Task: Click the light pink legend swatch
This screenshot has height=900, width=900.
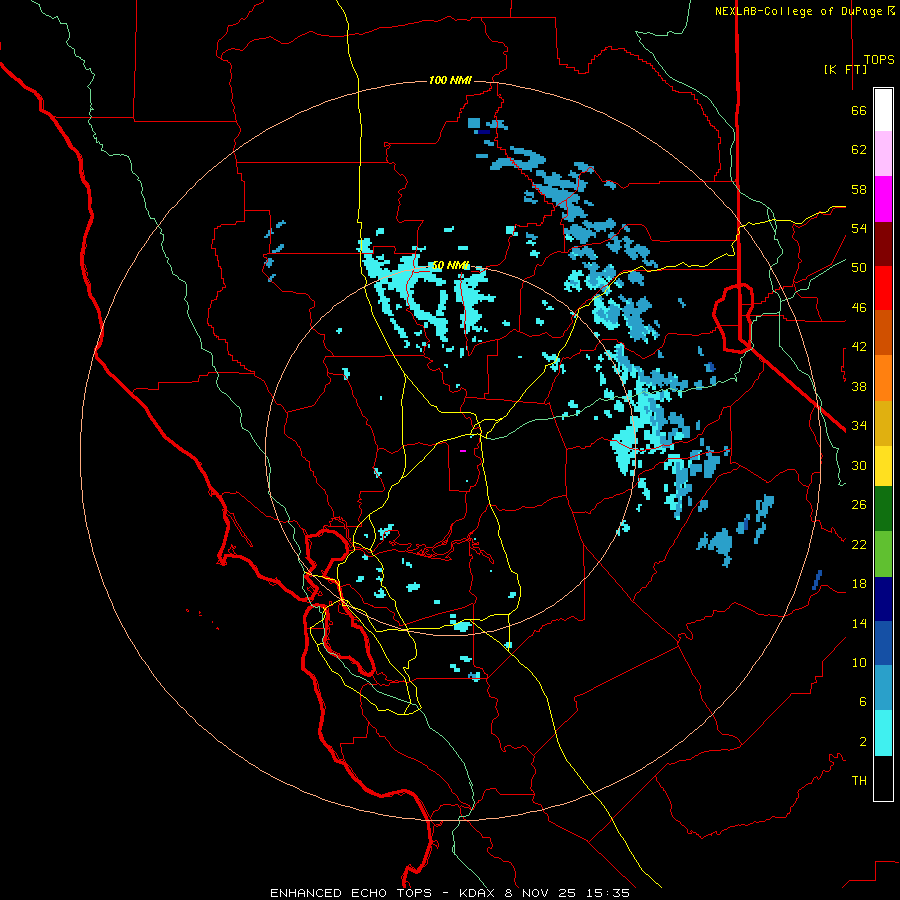Action: (883, 154)
